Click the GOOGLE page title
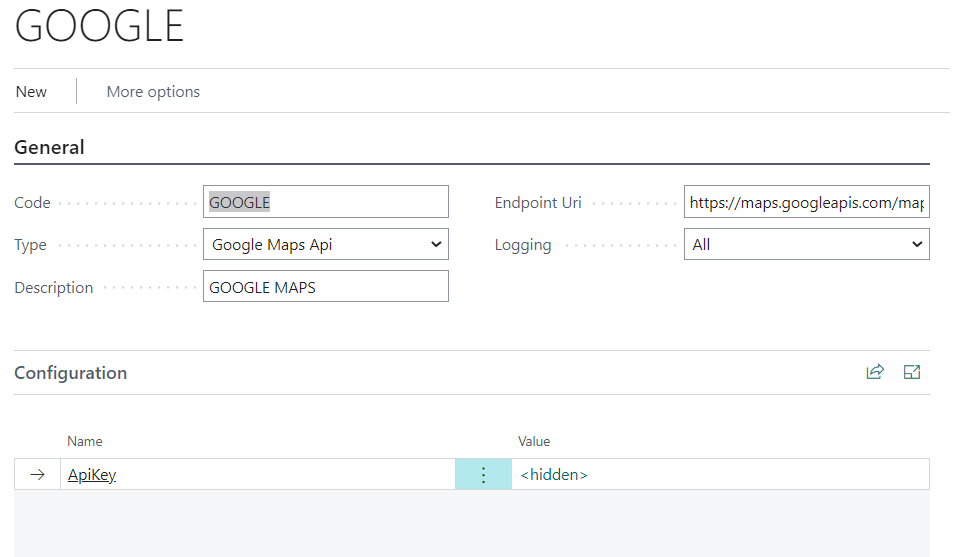 click(x=99, y=26)
